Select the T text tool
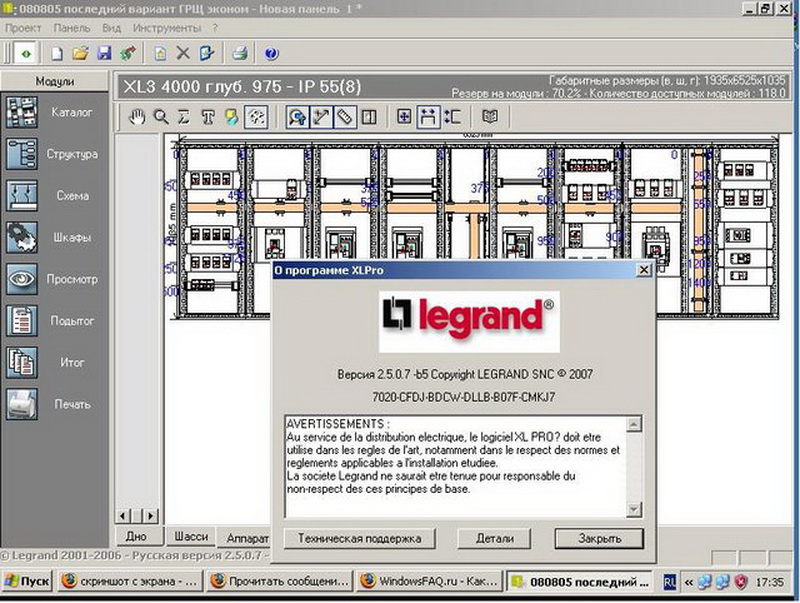This screenshot has width=800, height=603. 208,117
